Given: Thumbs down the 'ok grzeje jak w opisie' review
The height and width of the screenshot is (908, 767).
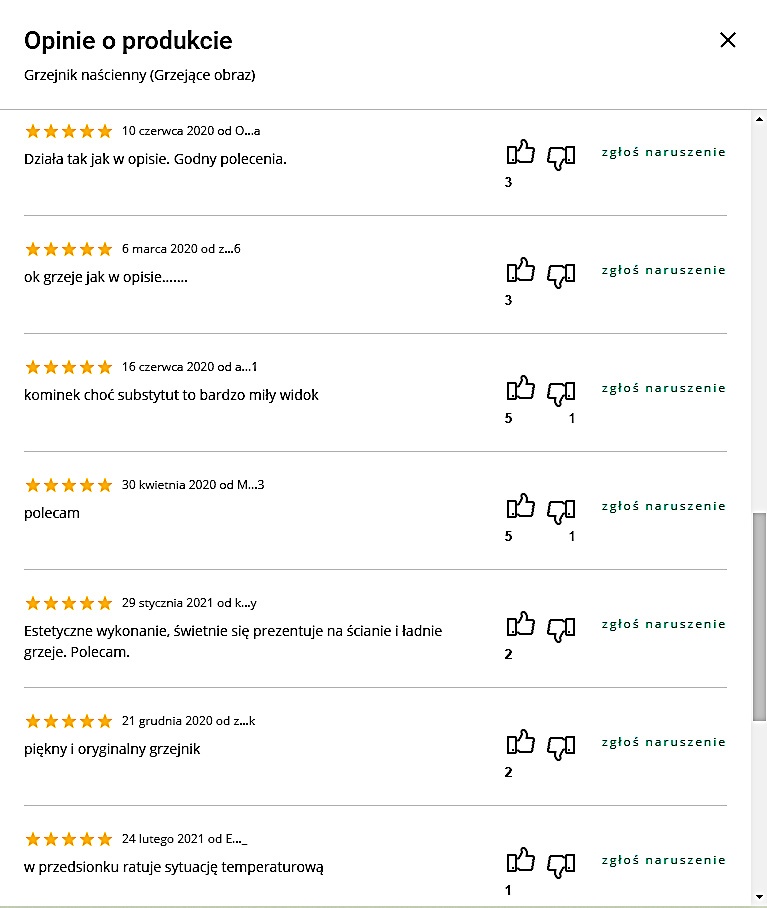Looking at the screenshot, I should click(561, 275).
